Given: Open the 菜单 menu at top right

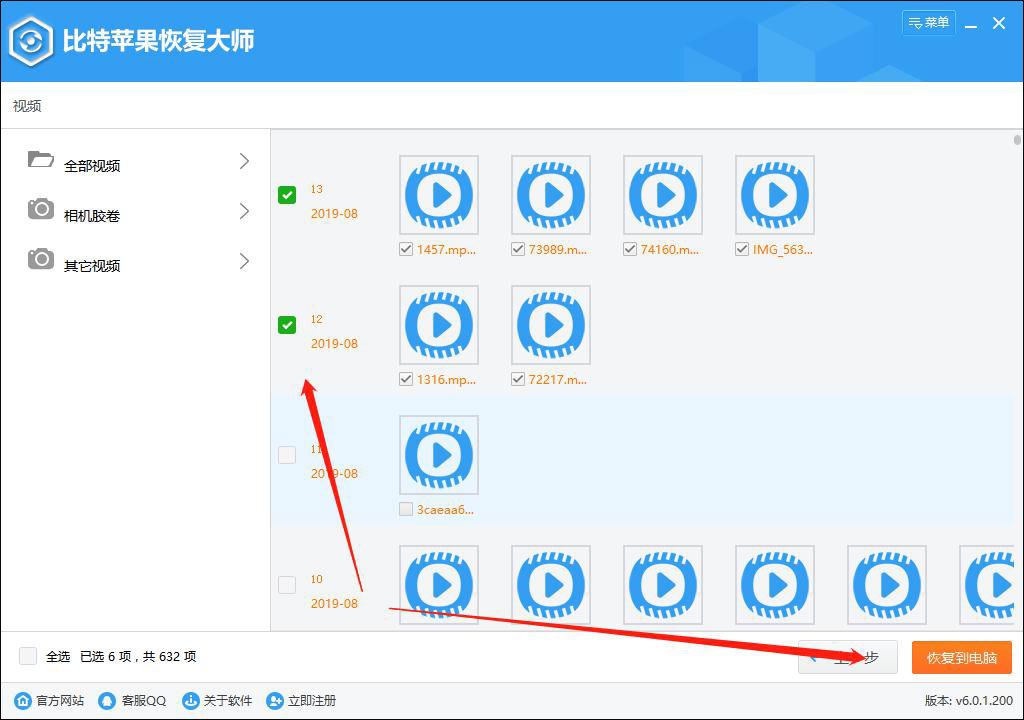Looking at the screenshot, I should 928,22.
